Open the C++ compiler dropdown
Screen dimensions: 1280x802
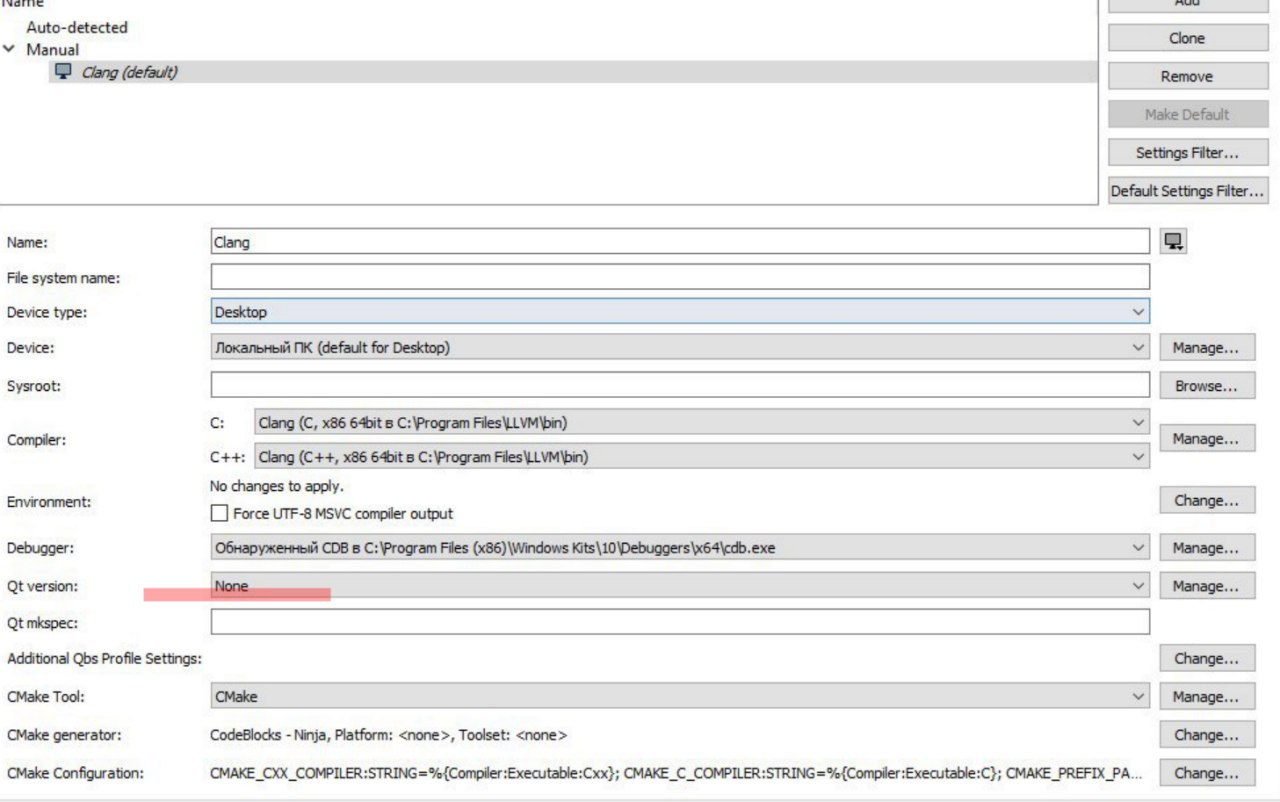click(702, 457)
